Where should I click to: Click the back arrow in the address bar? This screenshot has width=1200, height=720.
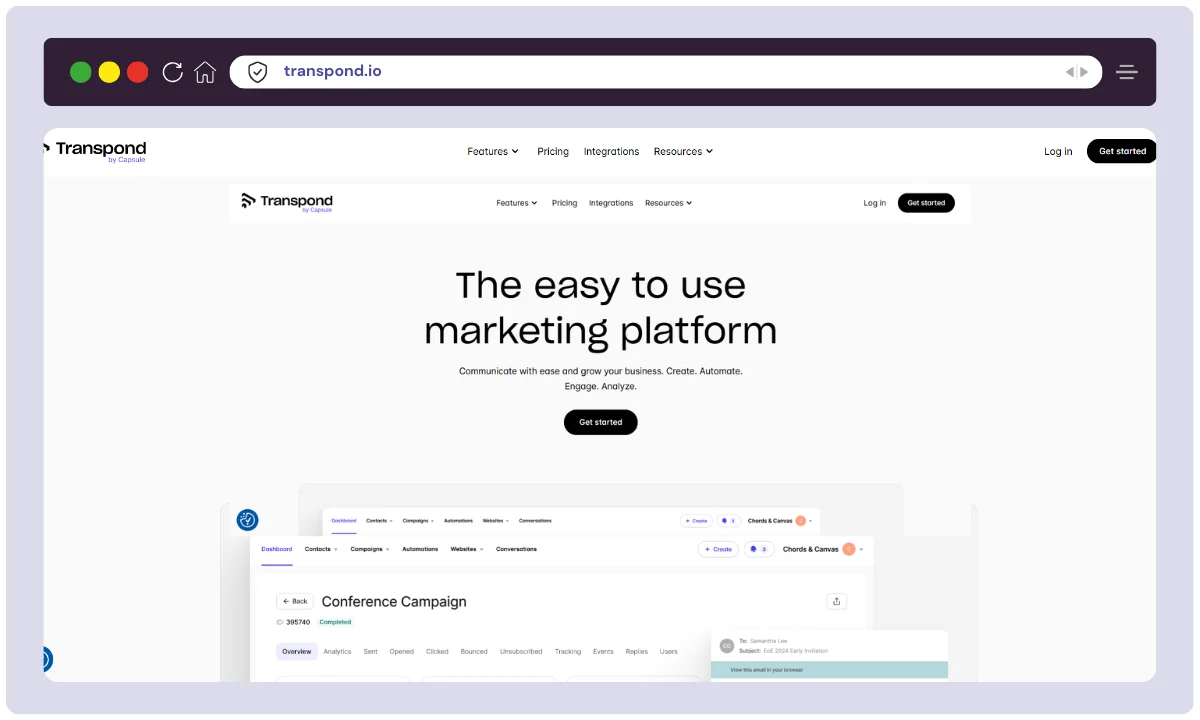click(1069, 72)
